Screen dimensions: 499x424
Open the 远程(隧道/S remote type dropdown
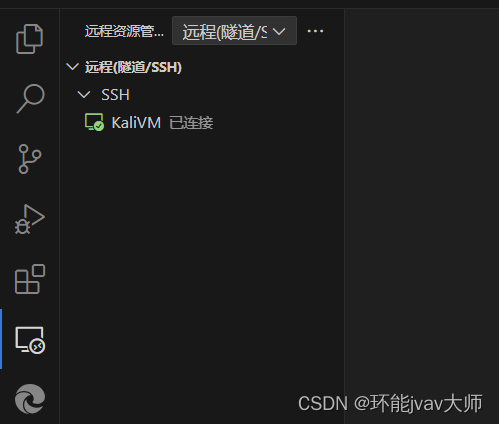click(x=234, y=31)
